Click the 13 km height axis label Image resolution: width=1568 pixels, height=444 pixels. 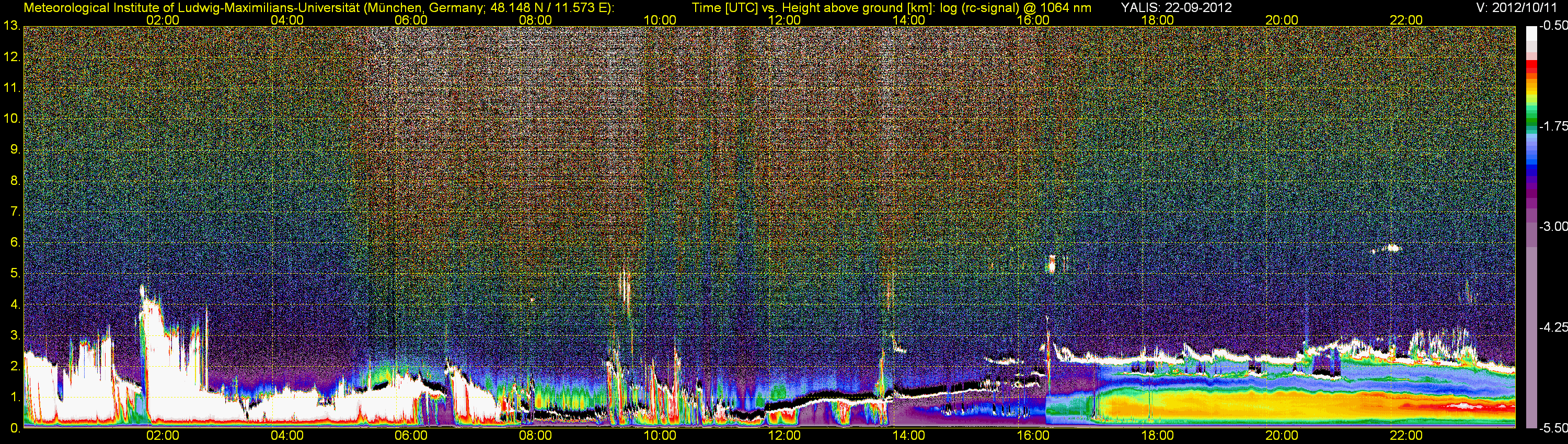pyautogui.click(x=11, y=26)
